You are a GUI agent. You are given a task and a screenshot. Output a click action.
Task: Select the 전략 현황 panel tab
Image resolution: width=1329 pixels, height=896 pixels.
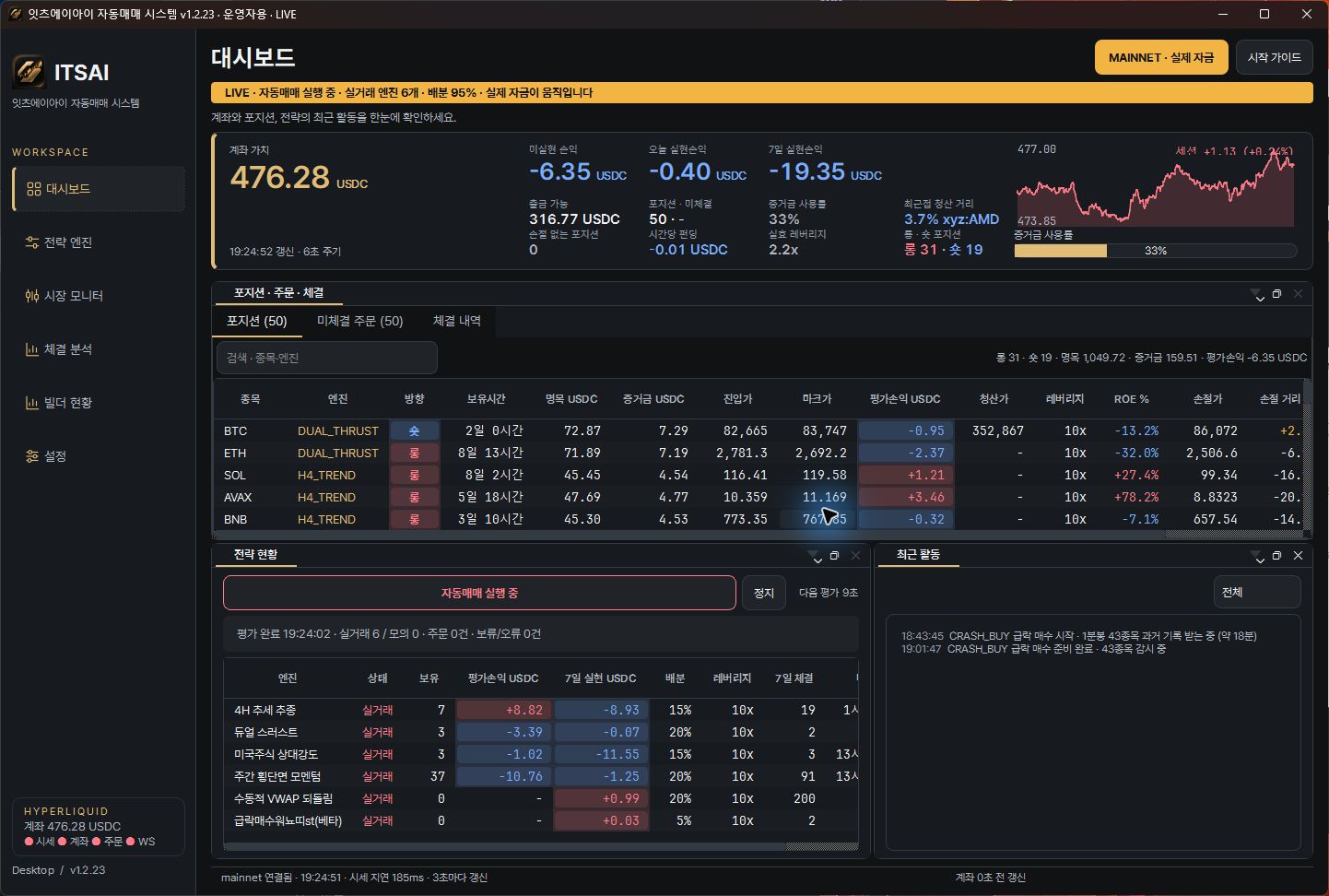[255, 555]
